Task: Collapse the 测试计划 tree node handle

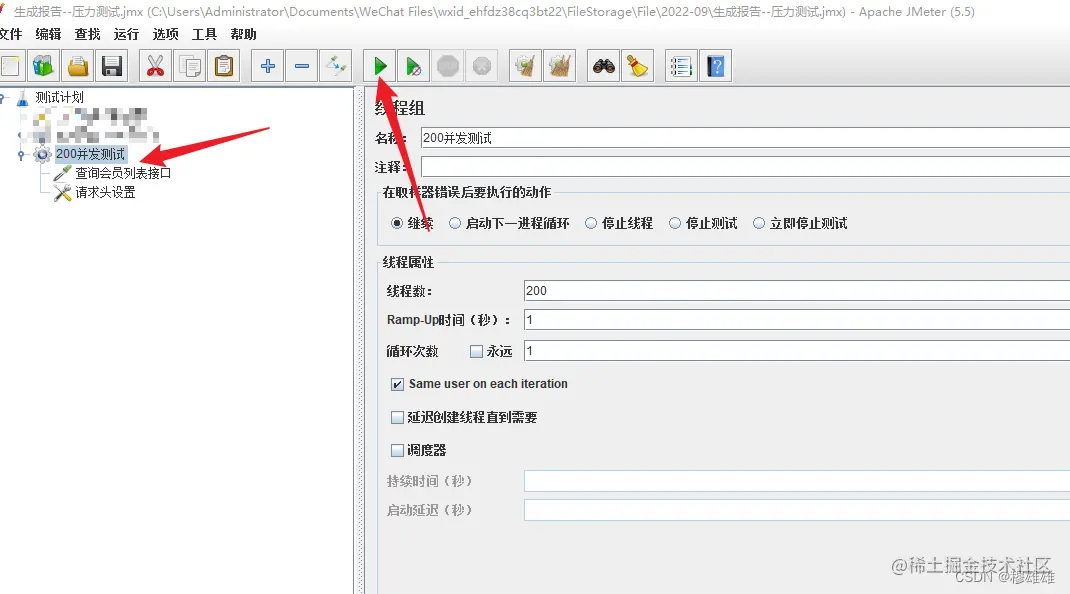Action: point(2,98)
